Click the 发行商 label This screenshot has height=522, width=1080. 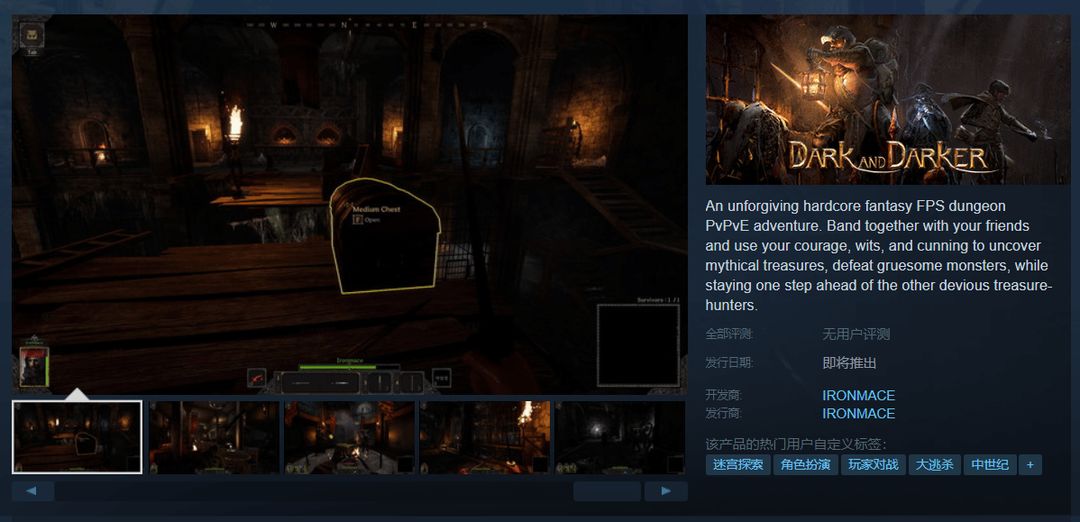723,413
